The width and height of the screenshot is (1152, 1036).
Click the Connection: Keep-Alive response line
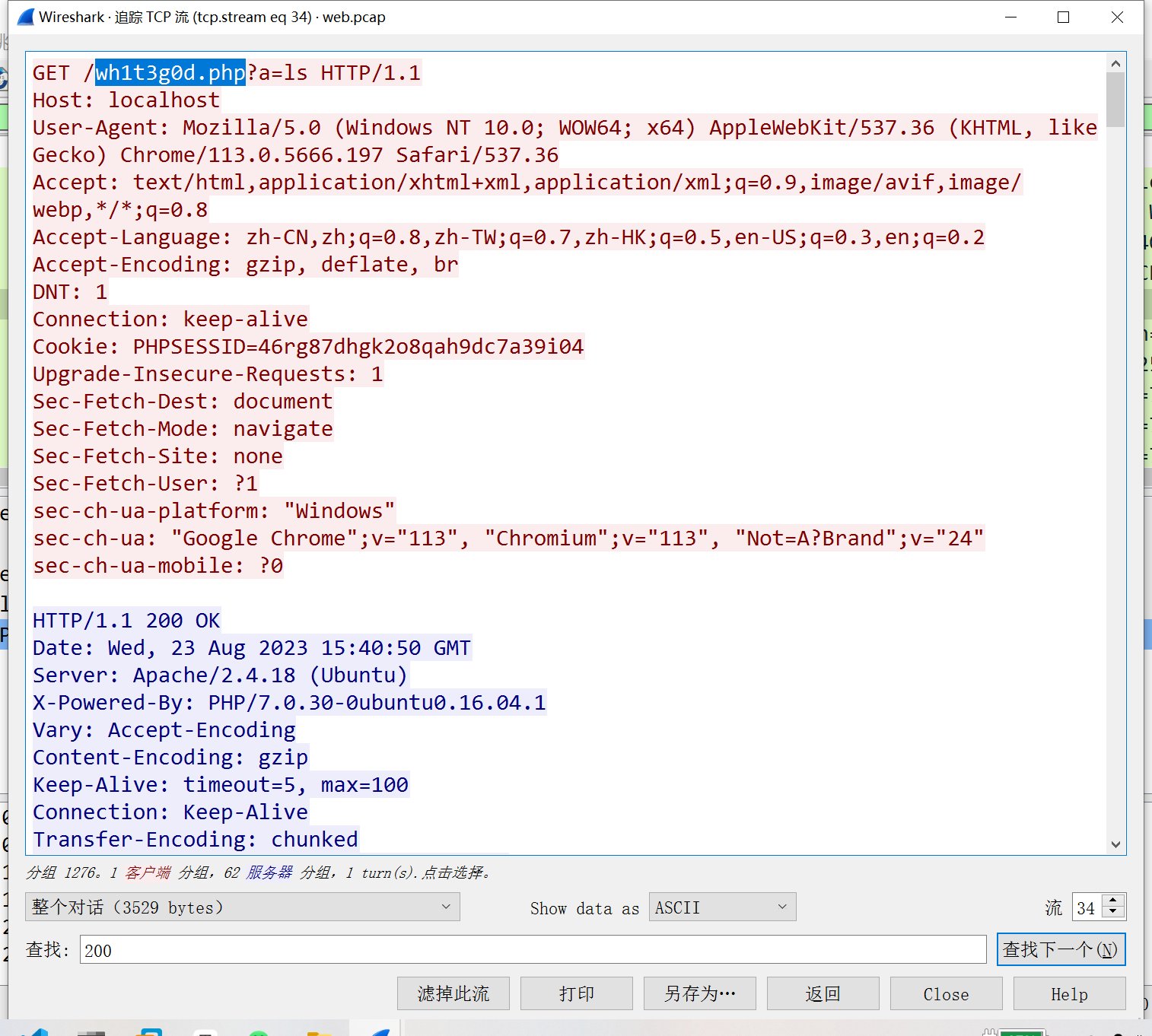pos(170,812)
